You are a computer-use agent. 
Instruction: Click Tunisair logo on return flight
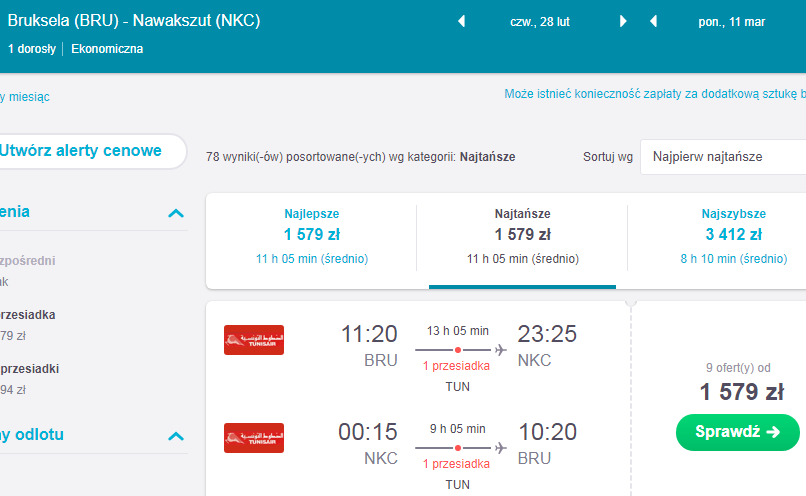(x=254, y=438)
